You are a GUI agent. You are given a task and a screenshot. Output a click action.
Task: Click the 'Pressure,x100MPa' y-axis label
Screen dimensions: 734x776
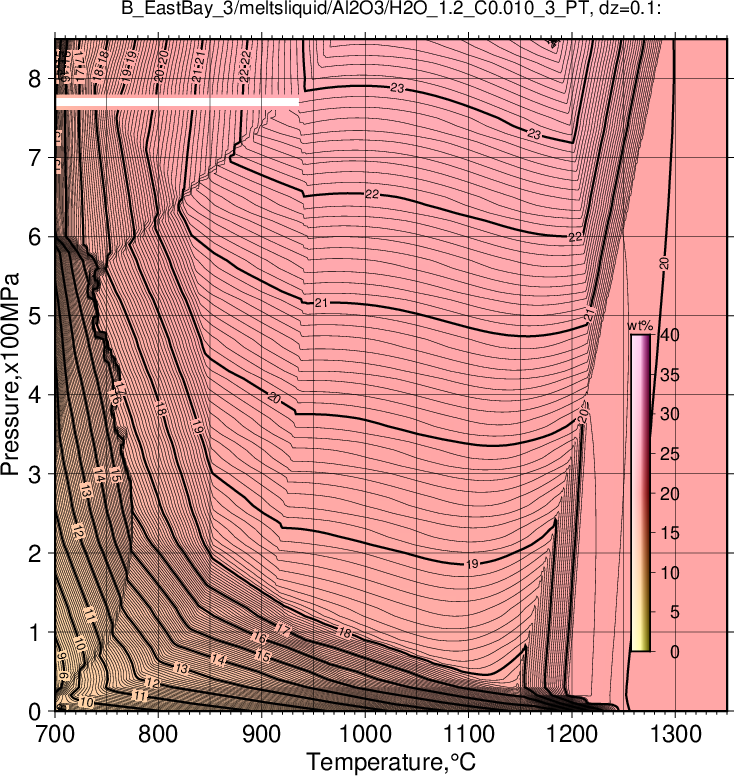point(10,375)
